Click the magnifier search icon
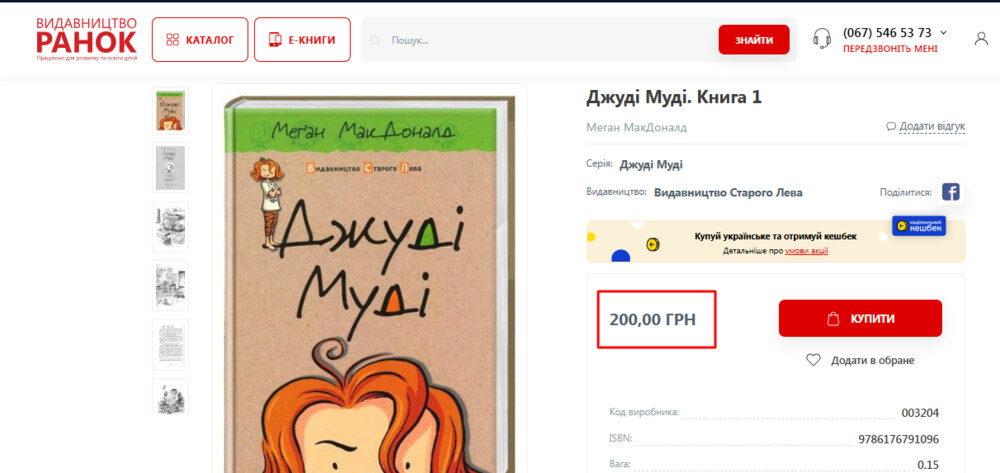 376,40
